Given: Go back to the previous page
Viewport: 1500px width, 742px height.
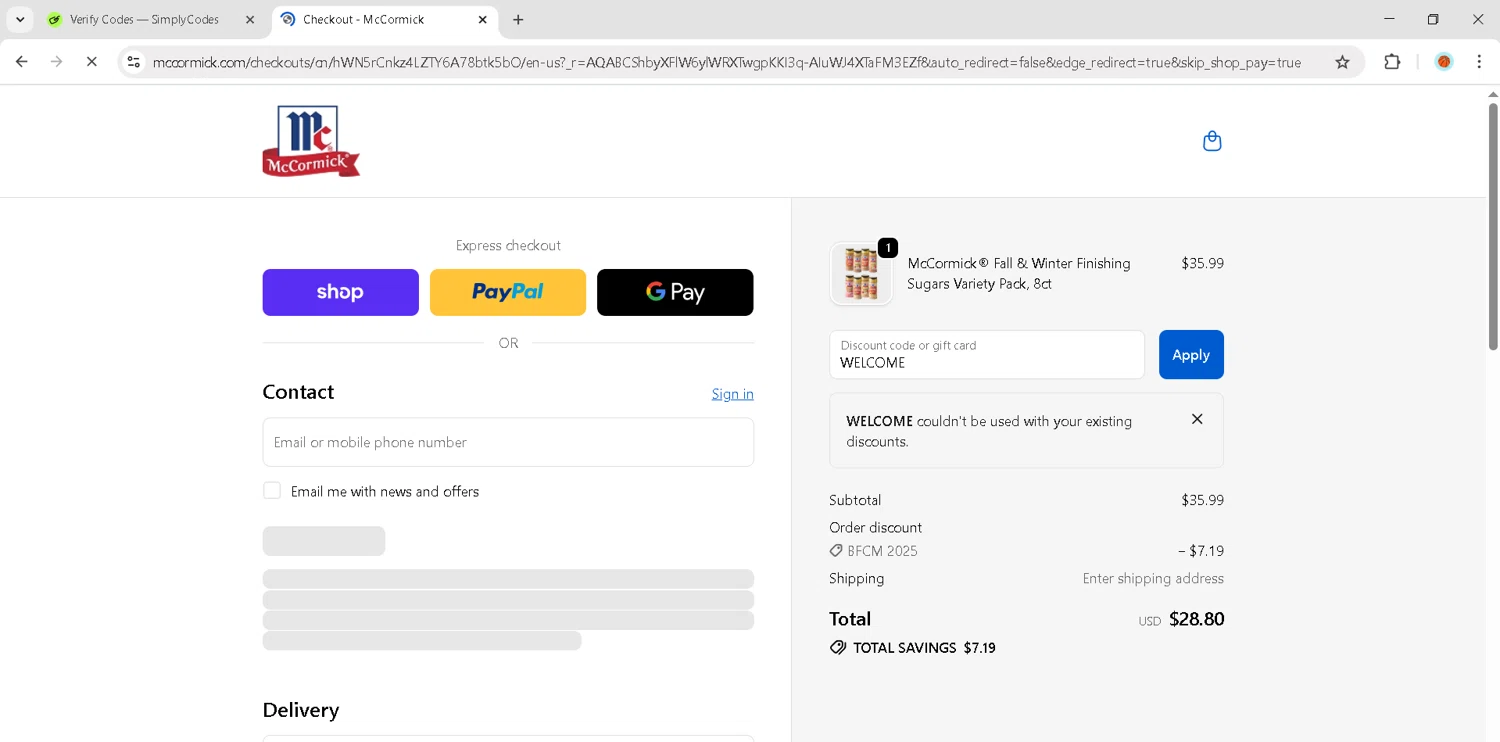Looking at the screenshot, I should tap(22, 62).
